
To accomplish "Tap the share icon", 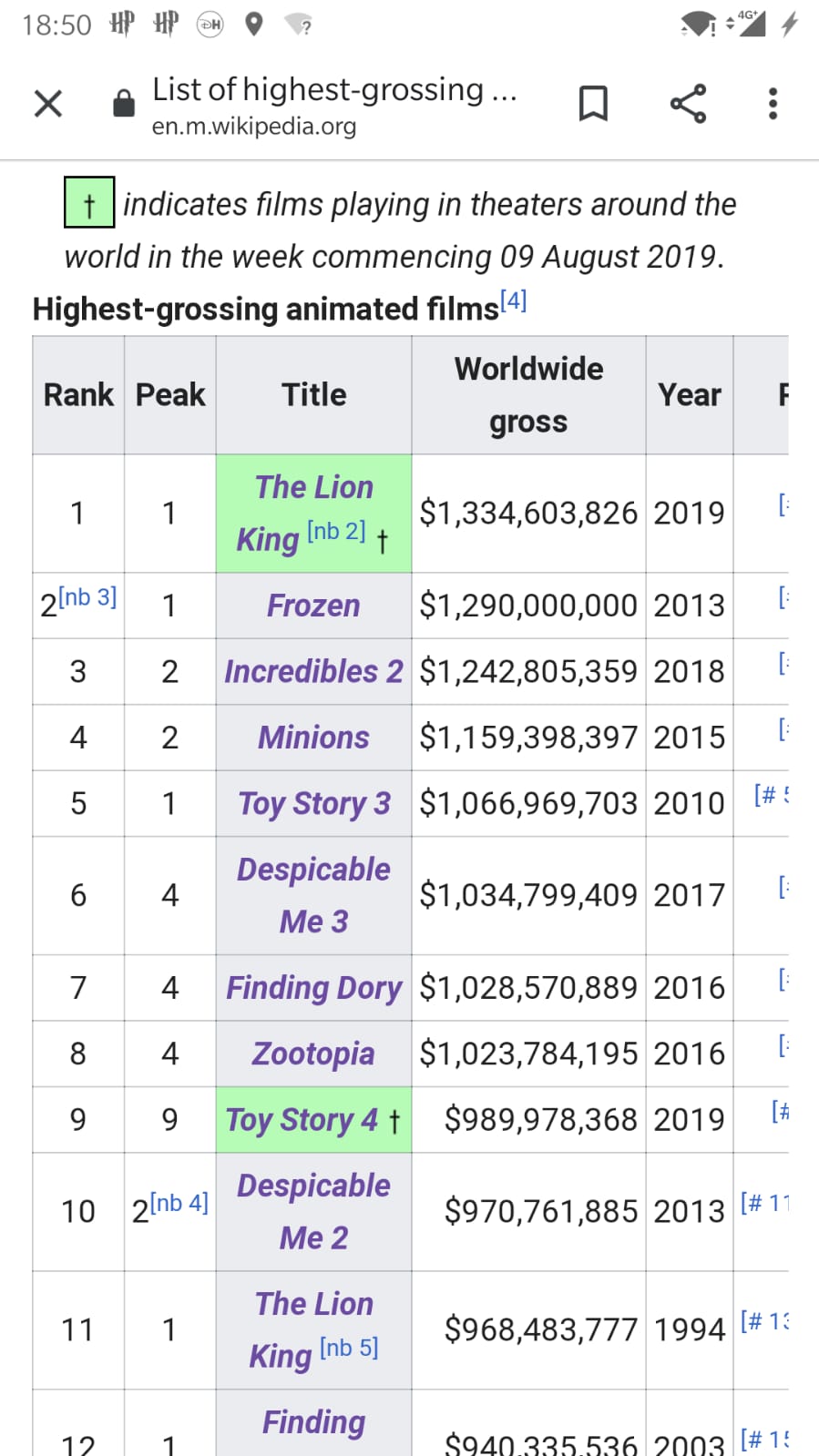I will coord(688,104).
